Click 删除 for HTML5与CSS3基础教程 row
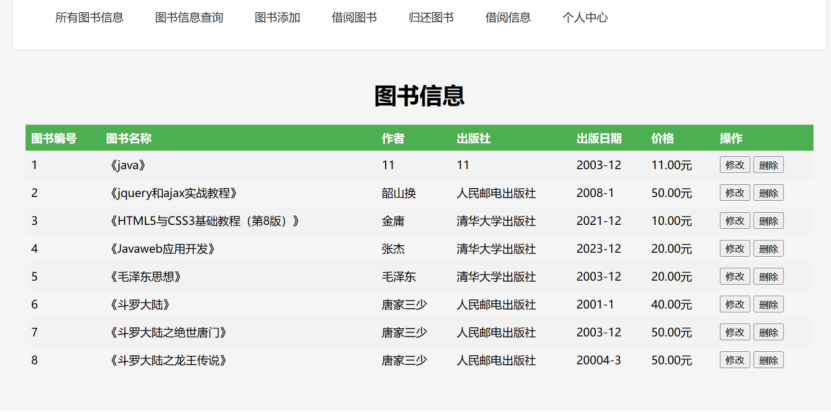The height and width of the screenshot is (412, 831). (768, 221)
